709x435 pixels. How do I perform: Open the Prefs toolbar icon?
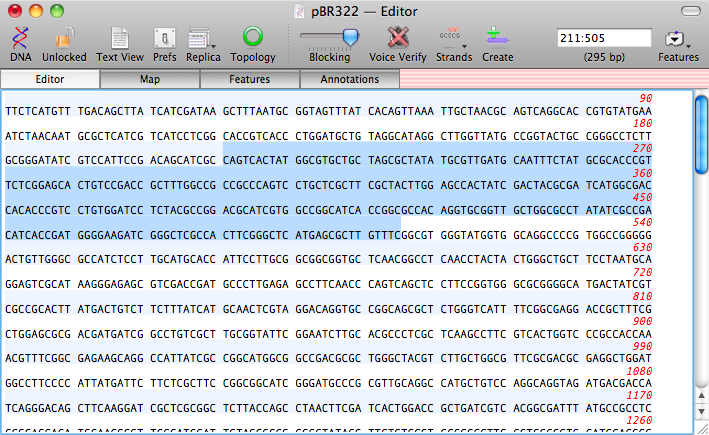(165, 38)
